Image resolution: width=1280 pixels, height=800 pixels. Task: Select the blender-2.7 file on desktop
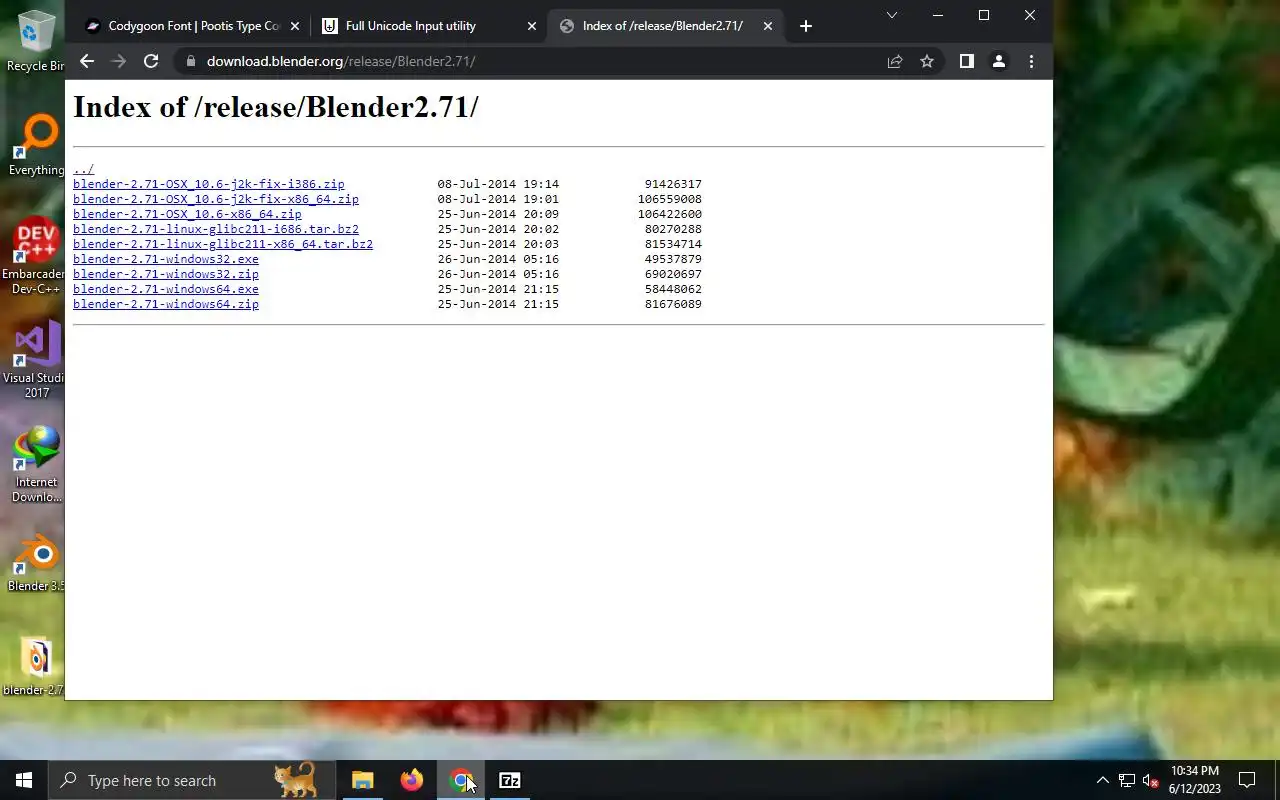36,667
